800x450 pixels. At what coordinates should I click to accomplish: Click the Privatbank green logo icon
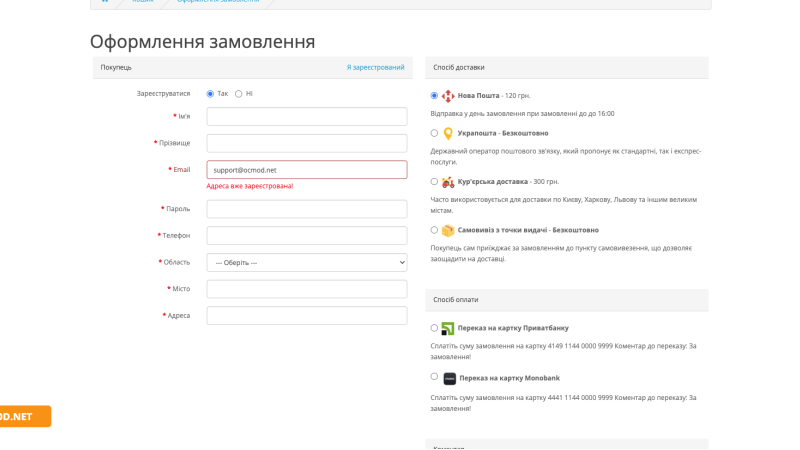447,329
